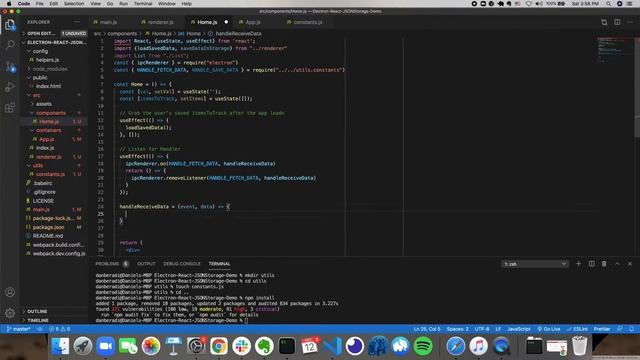This screenshot has height=360, width=640.
Task: Switch to the constants.js editor tab
Action: pyautogui.click(x=307, y=22)
